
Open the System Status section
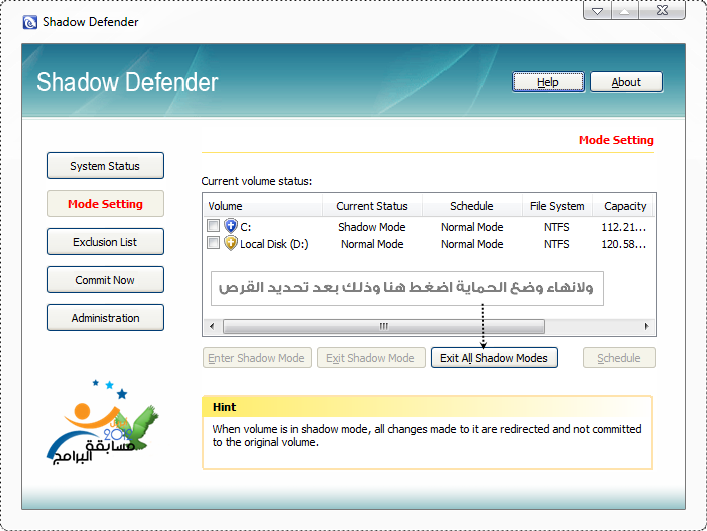(x=105, y=166)
